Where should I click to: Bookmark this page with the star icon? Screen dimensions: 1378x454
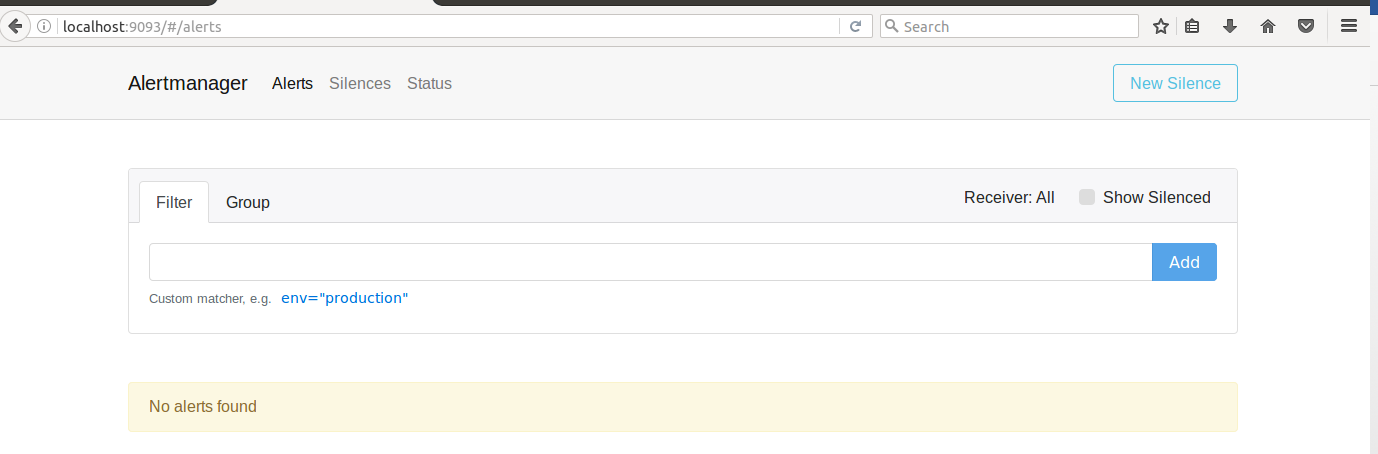[1161, 27]
